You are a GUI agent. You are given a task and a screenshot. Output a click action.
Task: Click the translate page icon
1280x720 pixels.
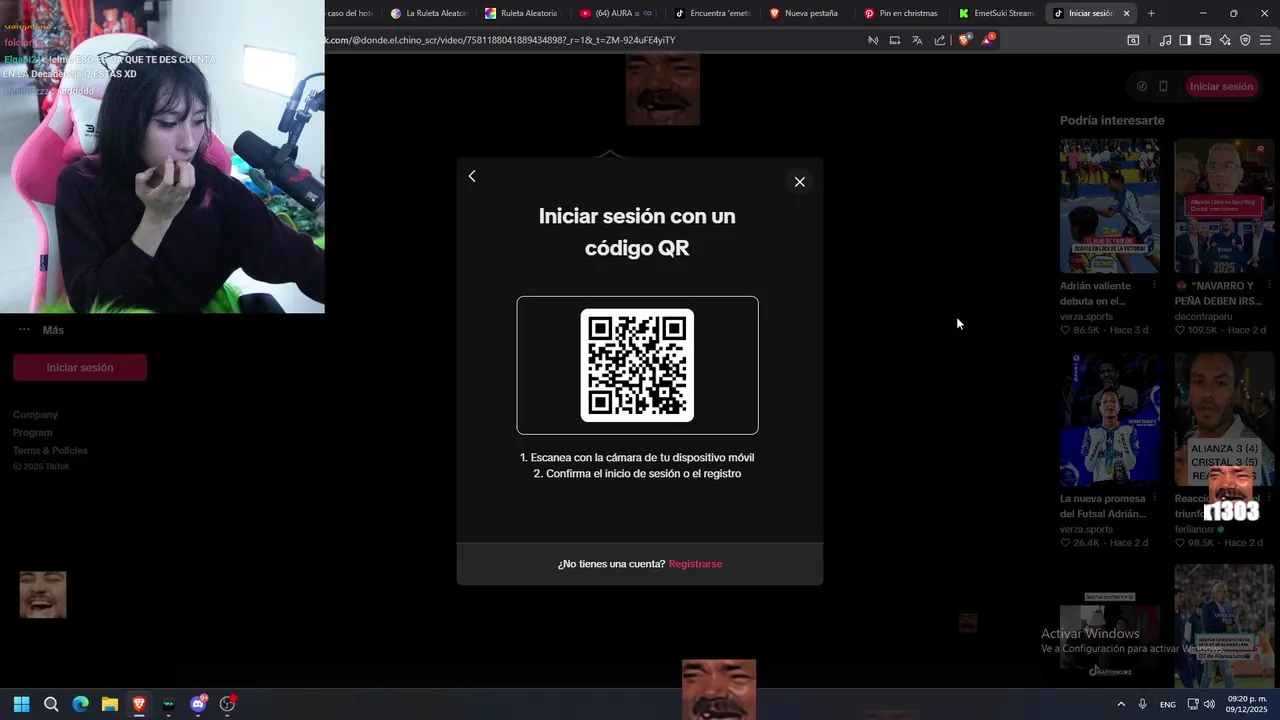917,40
